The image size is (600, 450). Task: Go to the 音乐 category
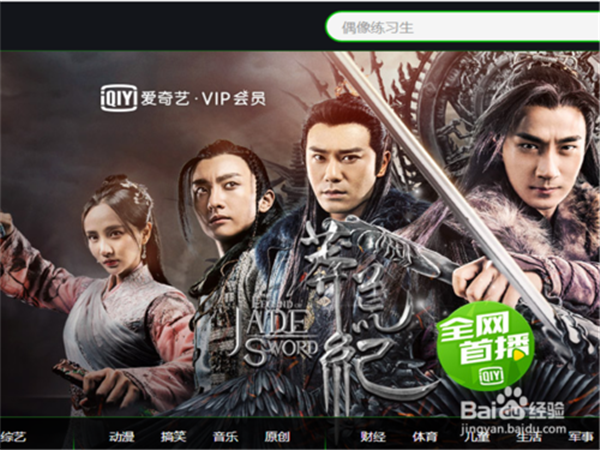(225, 436)
